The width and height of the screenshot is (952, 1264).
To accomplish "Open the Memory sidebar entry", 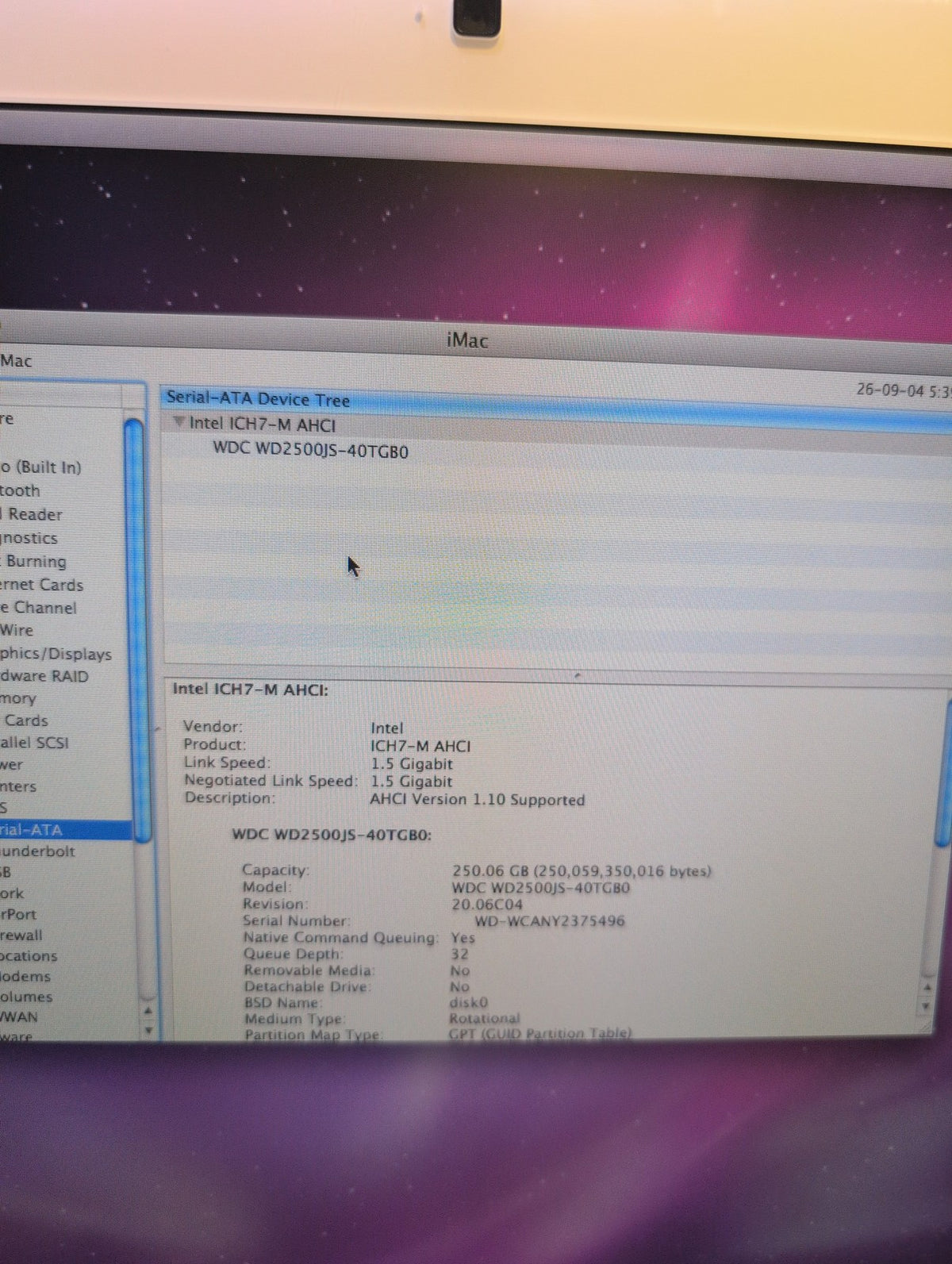I will 18,699.
